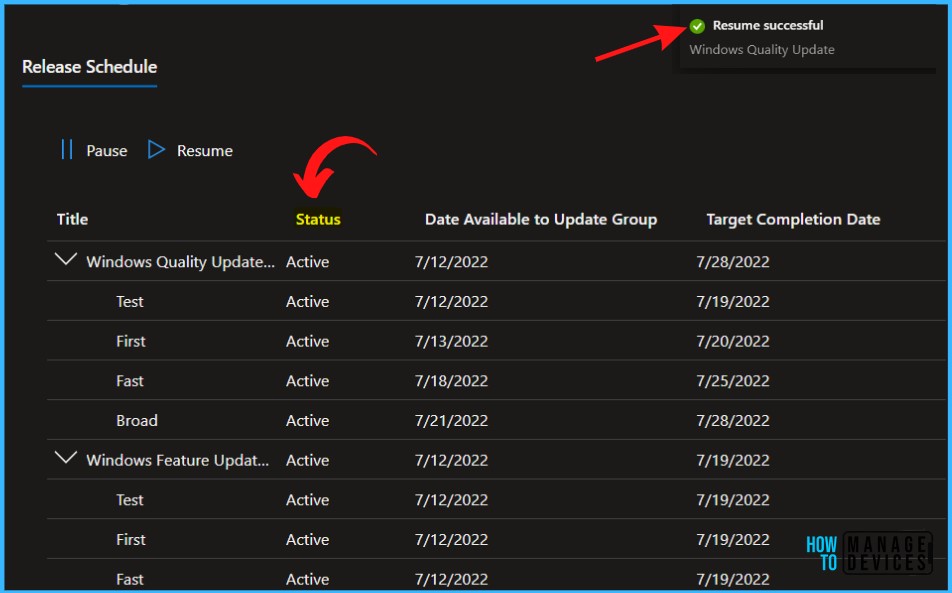Image resolution: width=952 pixels, height=593 pixels.
Task: Select the First ring under Feature Update
Action: (x=131, y=540)
